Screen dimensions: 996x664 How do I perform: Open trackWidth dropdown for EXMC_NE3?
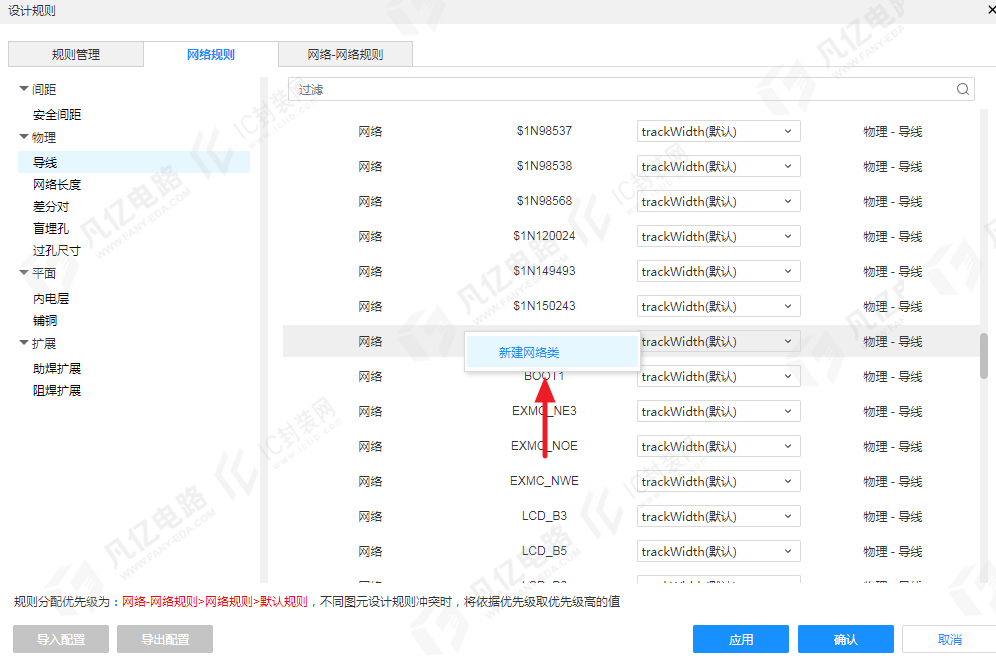(x=718, y=412)
